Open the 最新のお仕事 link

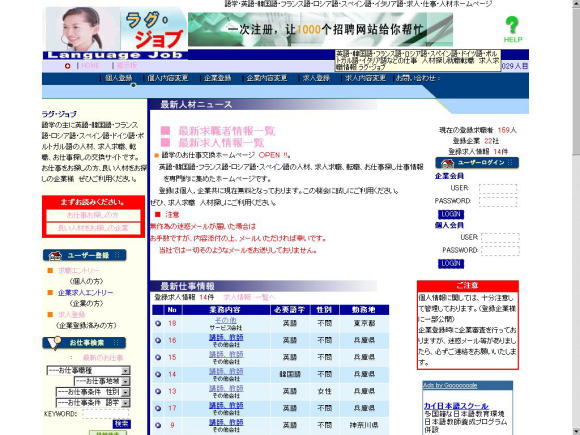103,358
